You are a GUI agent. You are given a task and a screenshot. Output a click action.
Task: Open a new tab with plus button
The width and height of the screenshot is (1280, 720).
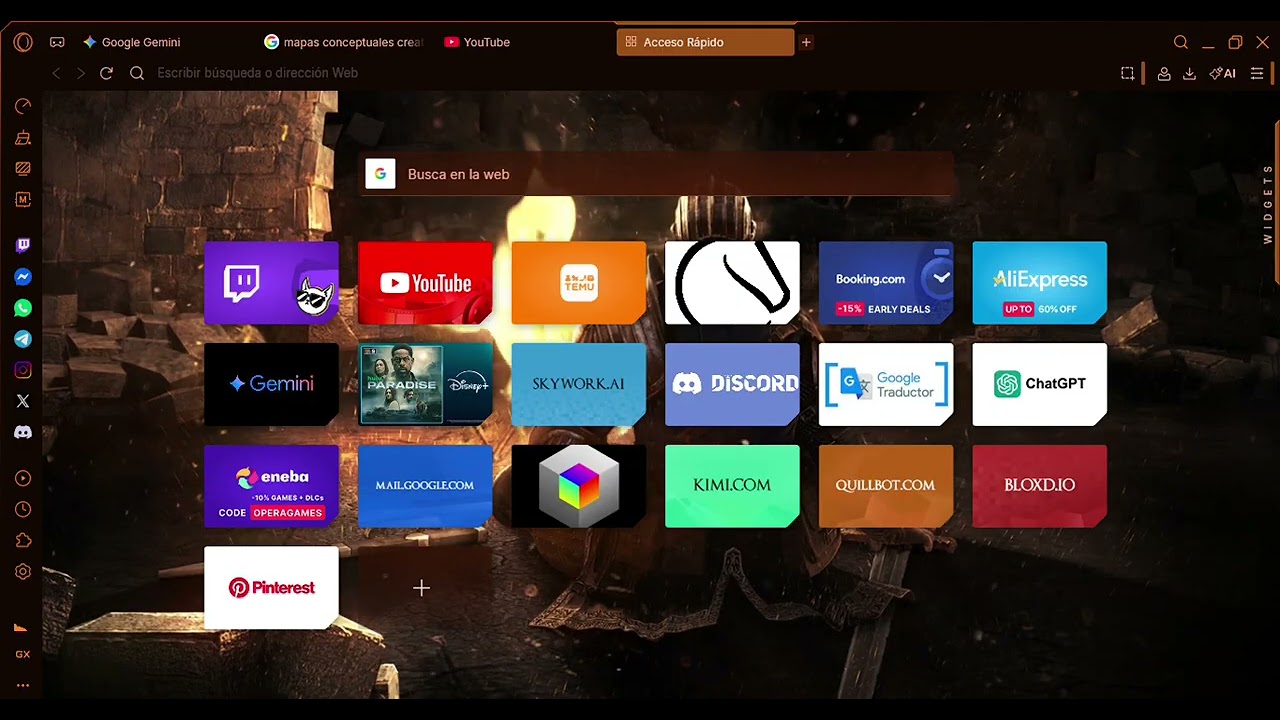pos(806,42)
